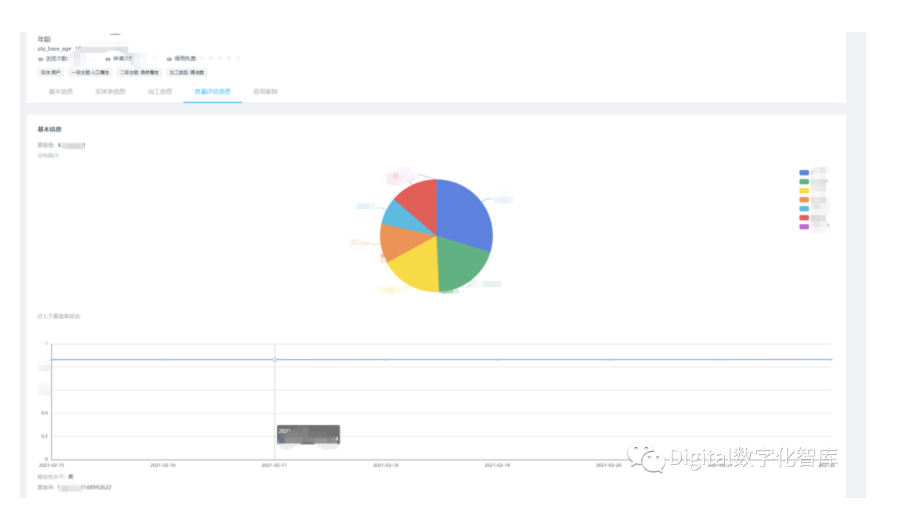909x523 pixels.
Task: Click the eye icon beside 申请次数
Action: click(x=108, y=59)
